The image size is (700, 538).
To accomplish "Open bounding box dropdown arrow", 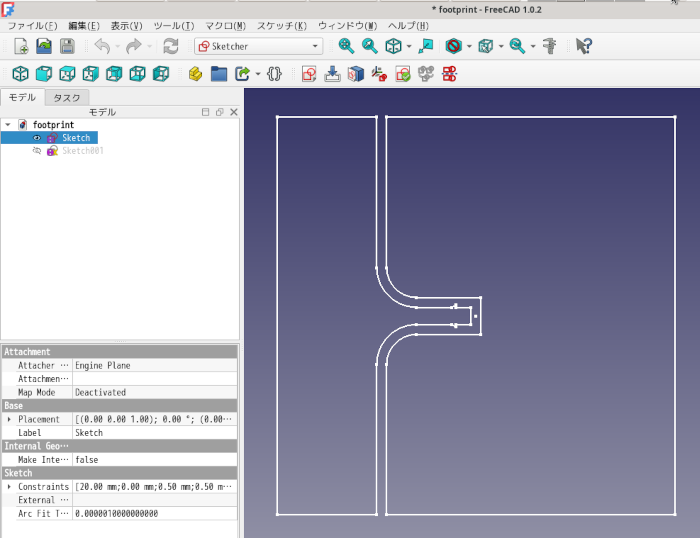I will pyautogui.click(x=501, y=46).
